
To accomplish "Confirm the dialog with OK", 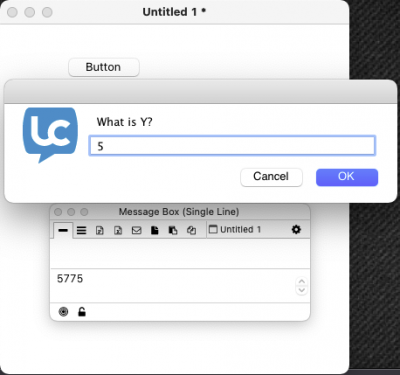I will [347, 177].
